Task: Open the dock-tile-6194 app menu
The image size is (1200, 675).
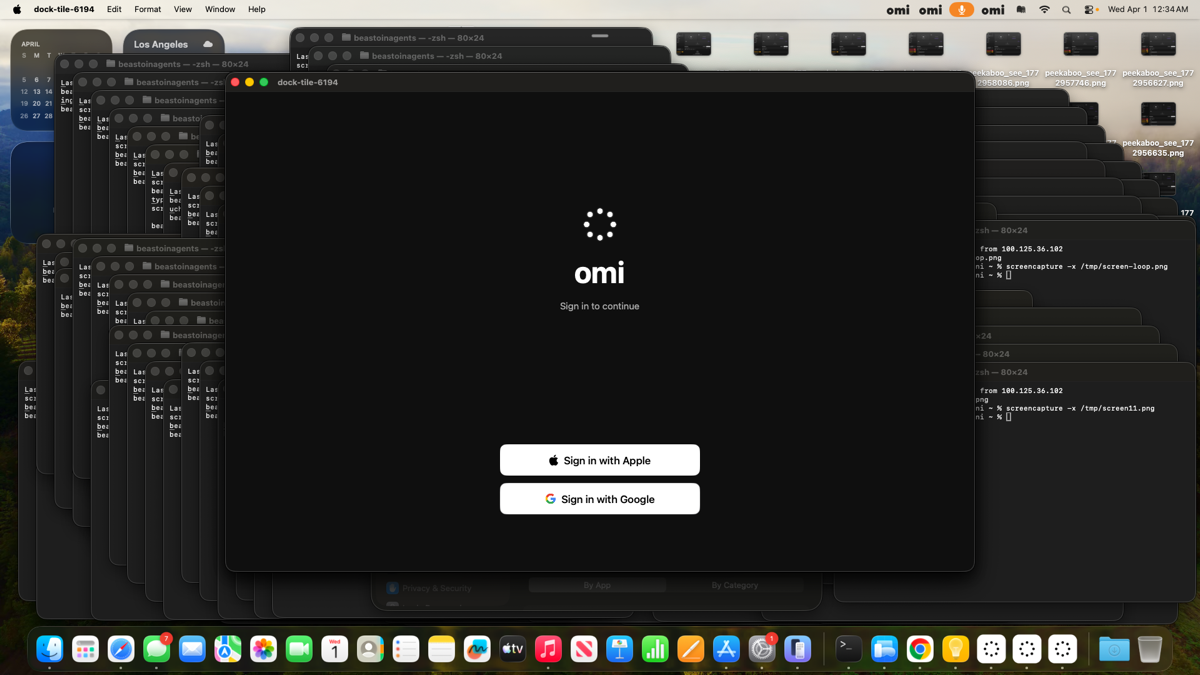Action: tap(64, 9)
